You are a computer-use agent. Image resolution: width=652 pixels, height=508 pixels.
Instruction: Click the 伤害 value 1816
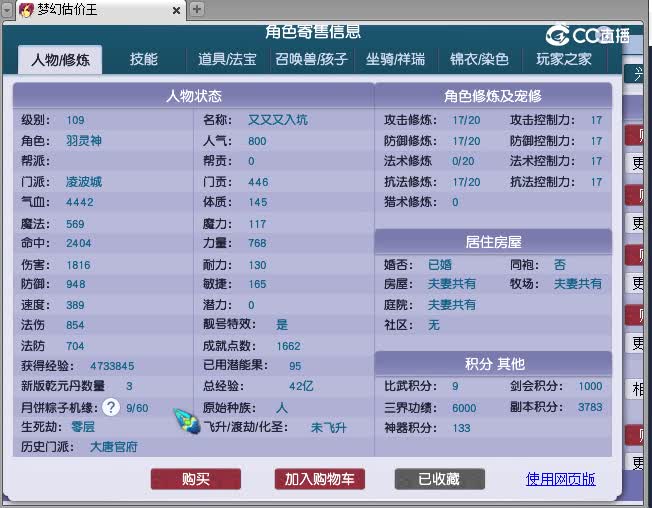click(78, 265)
